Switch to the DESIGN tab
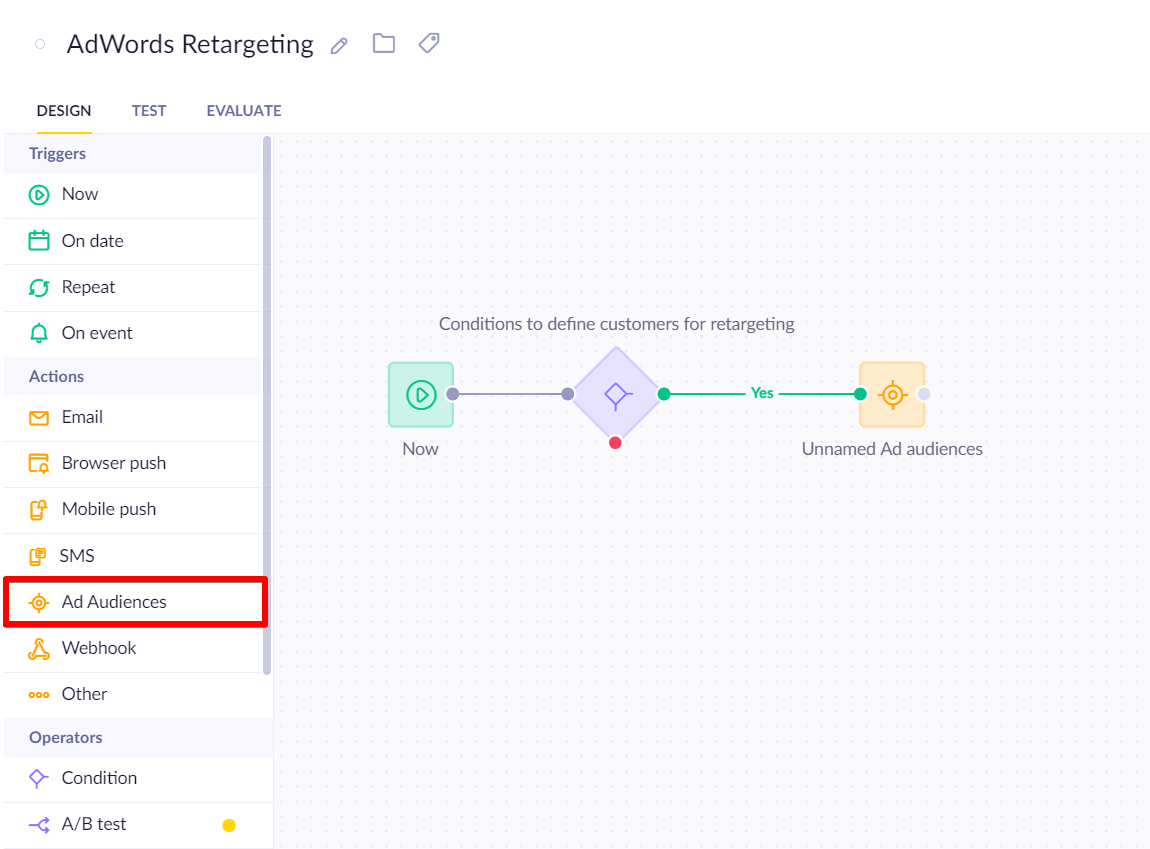The width and height of the screenshot is (1150, 849). [x=64, y=111]
